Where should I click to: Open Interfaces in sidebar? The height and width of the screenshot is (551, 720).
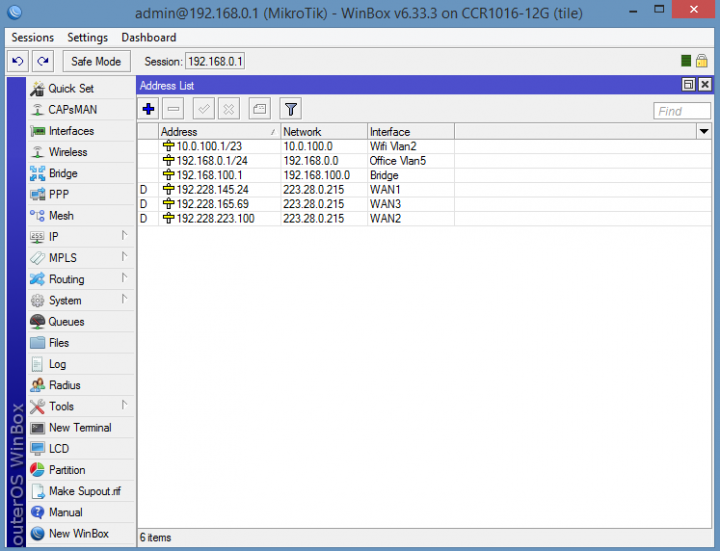(81, 131)
